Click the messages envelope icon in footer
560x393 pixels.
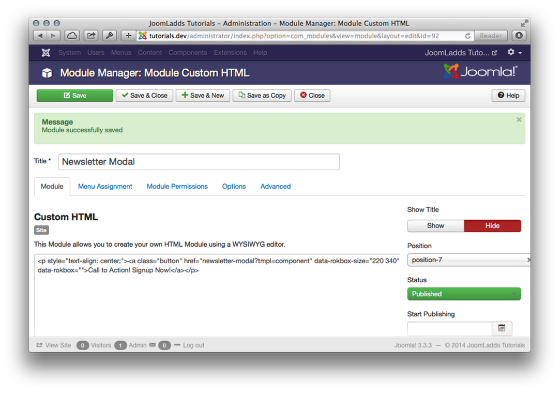[152, 345]
